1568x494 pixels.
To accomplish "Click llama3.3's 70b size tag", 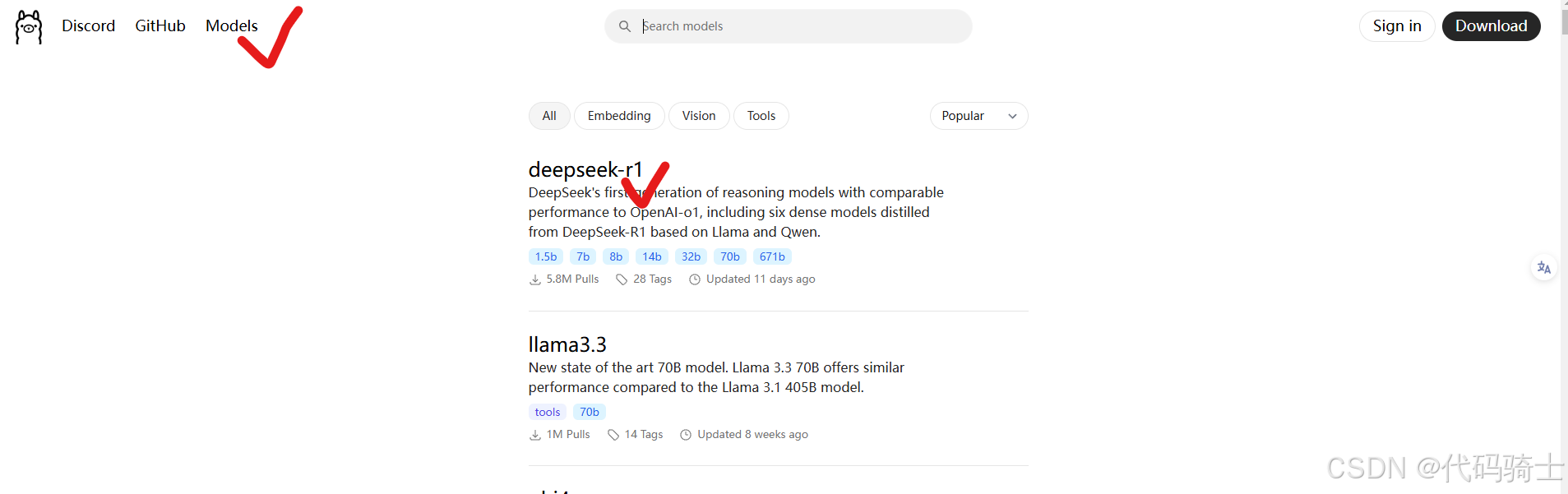I will click(590, 412).
